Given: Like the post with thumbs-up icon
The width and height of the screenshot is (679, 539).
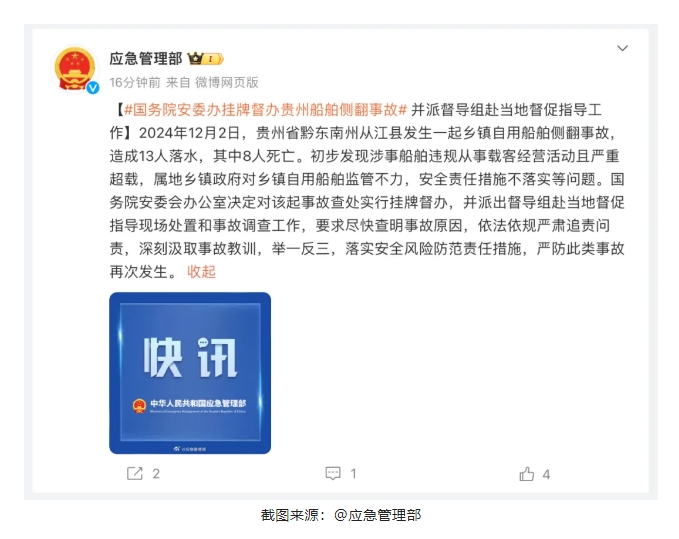Looking at the screenshot, I should 527,474.
